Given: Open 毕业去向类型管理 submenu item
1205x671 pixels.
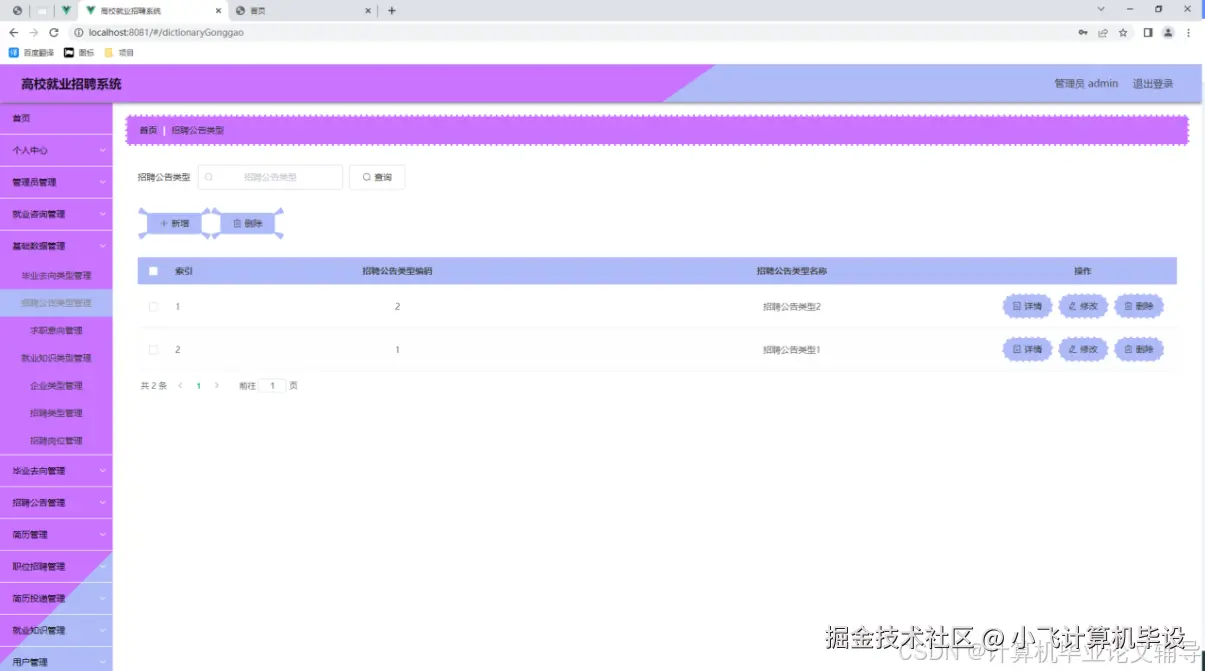Looking at the screenshot, I should pyautogui.click(x=56, y=275).
